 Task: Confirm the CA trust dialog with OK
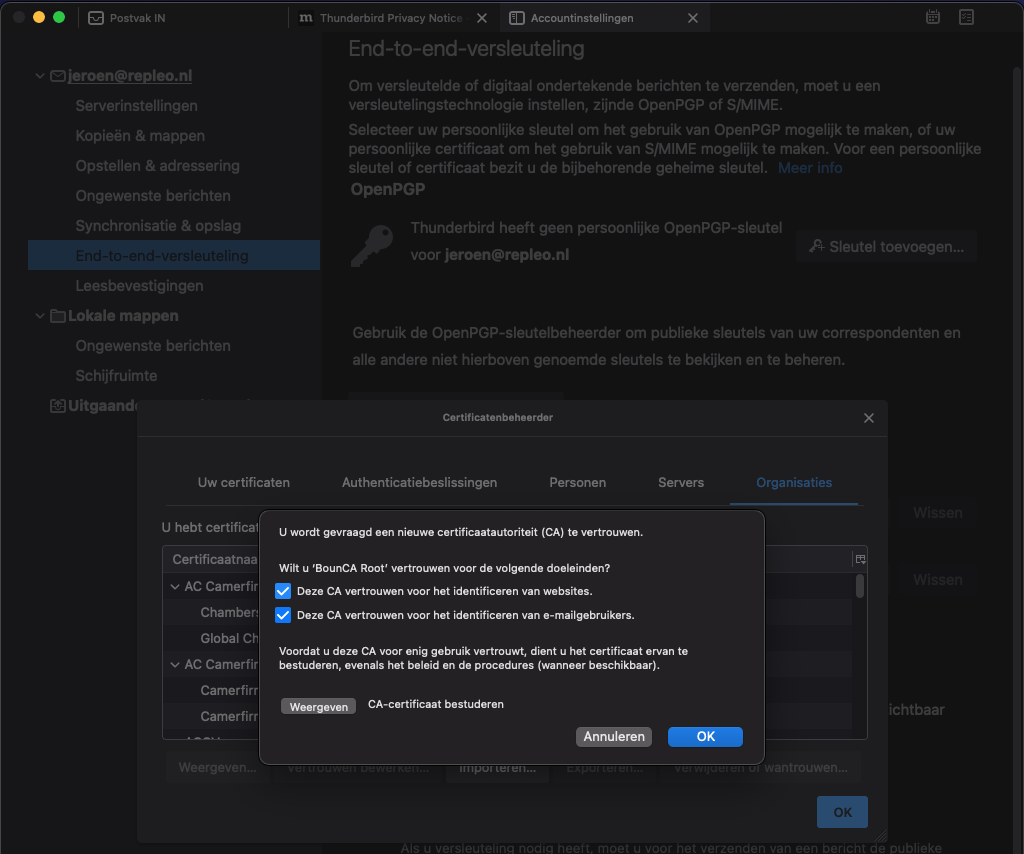point(705,736)
